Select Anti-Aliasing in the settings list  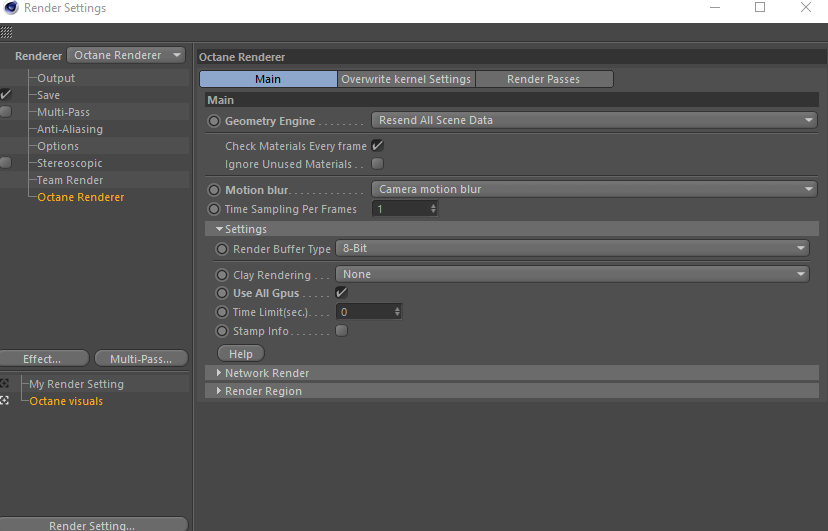[70, 129]
